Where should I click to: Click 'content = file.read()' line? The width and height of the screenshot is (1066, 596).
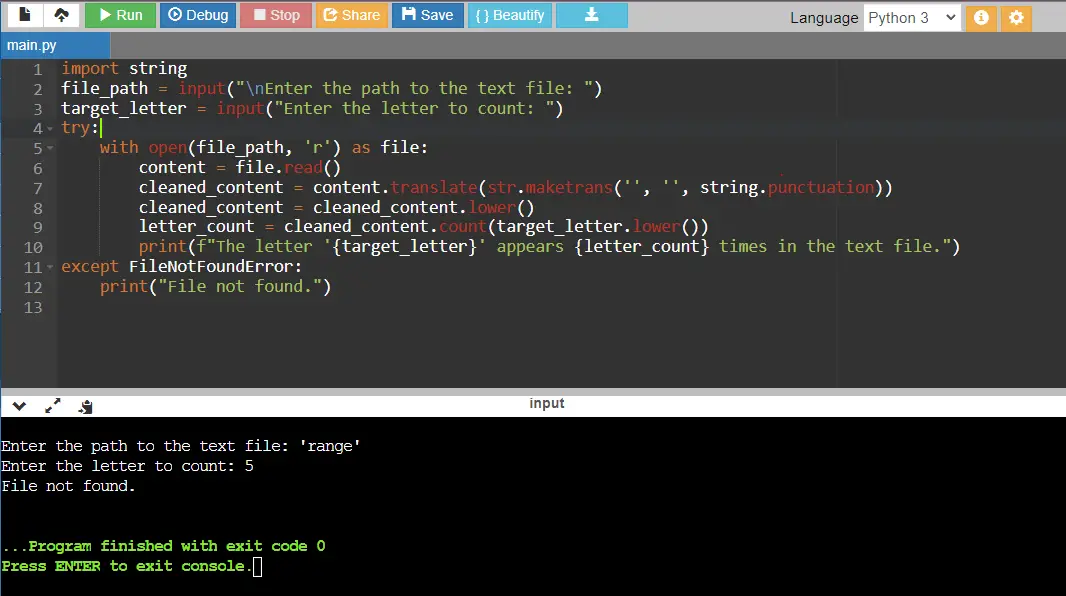(x=239, y=168)
